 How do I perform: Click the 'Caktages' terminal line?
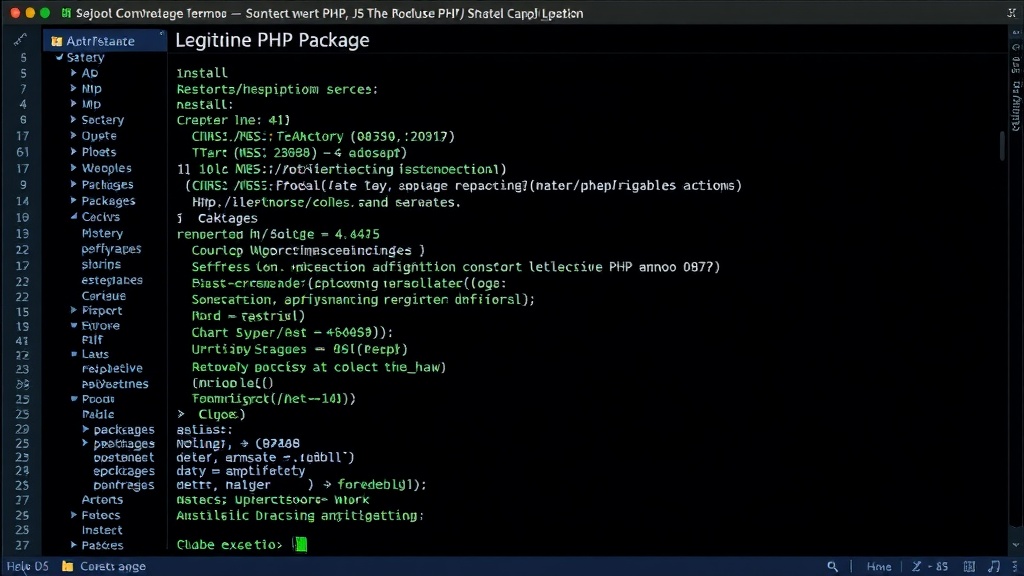(227, 218)
